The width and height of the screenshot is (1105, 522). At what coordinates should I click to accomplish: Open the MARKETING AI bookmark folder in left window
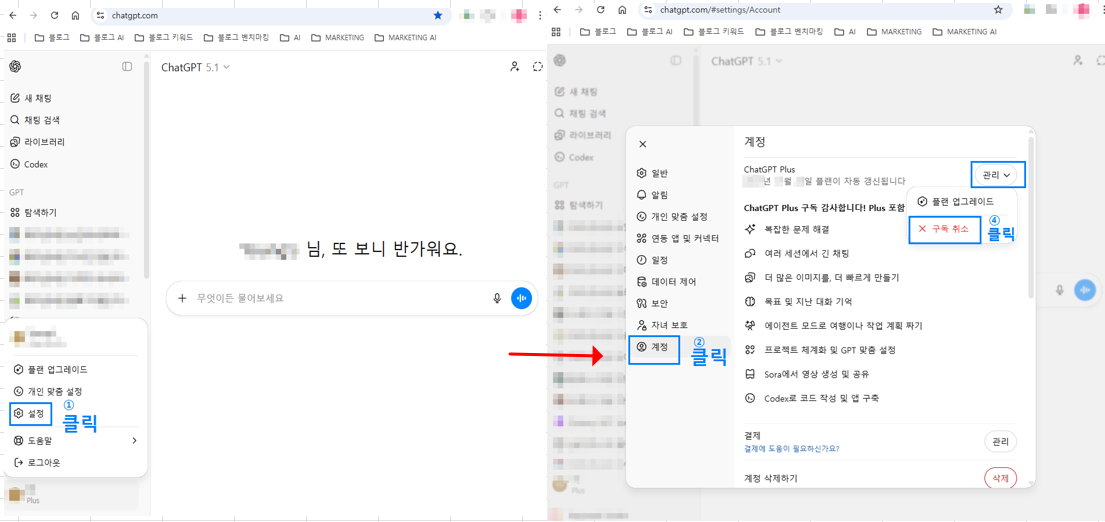point(405,37)
